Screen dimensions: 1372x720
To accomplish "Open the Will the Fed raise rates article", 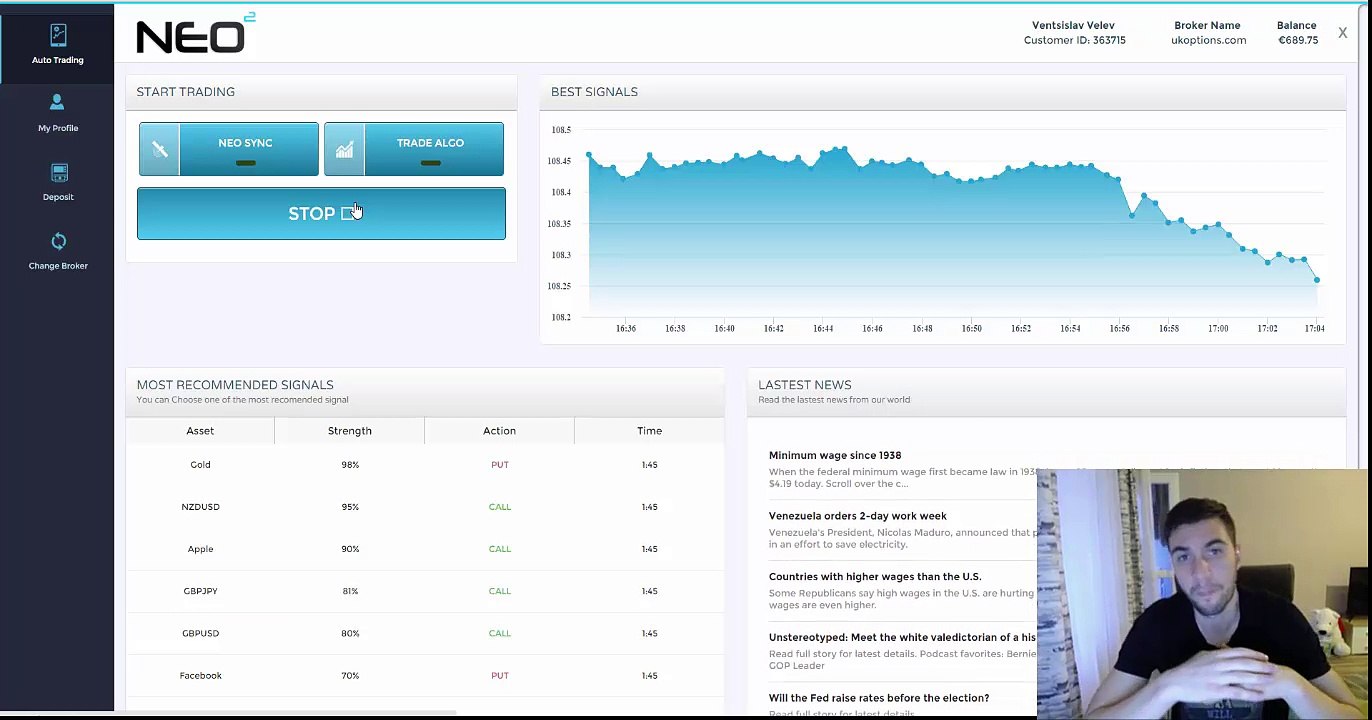I will point(879,698).
